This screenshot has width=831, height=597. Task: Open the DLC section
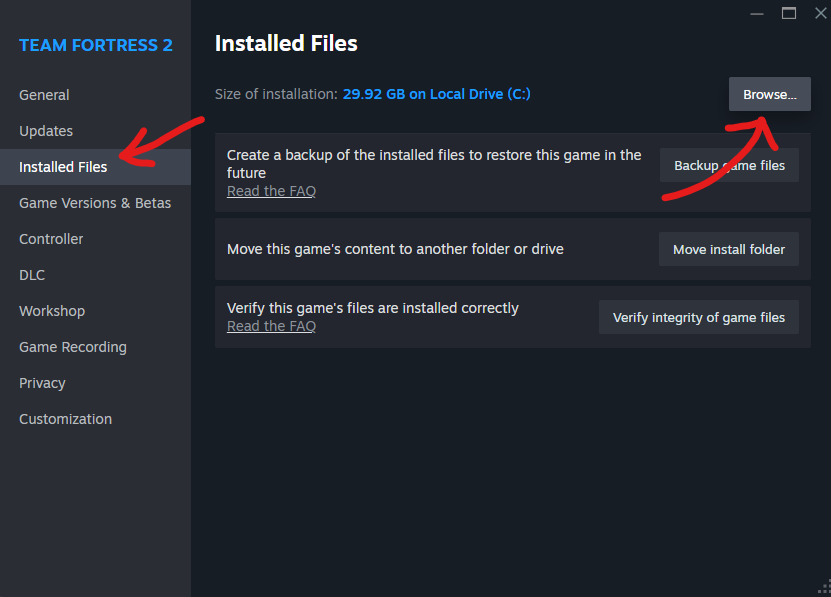coord(32,275)
